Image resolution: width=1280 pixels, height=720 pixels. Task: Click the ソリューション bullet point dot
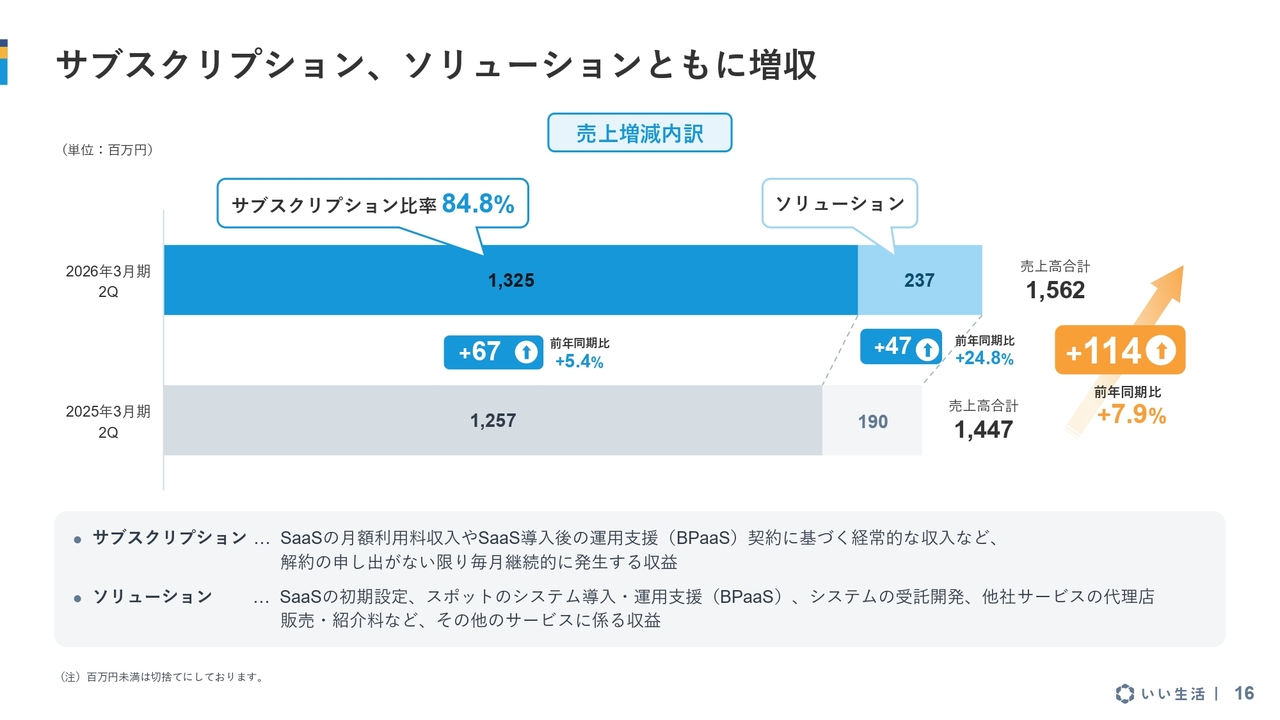coord(77,598)
